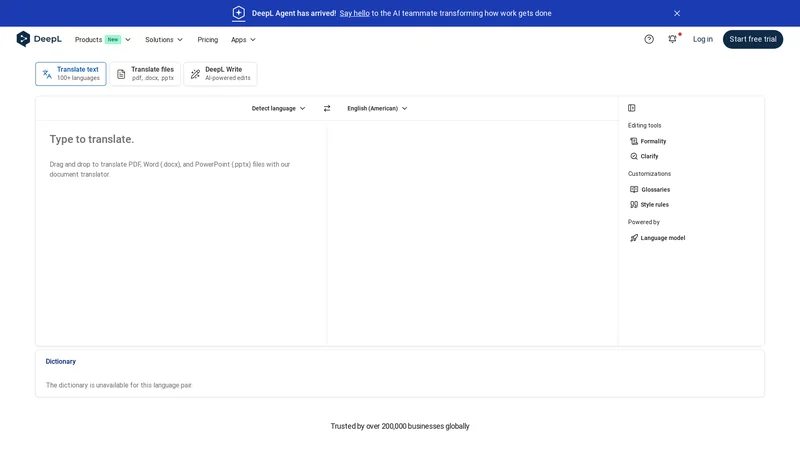The width and height of the screenshot is (800, 450).
Task: Follow the Say hello link
Action: pyautogui.click(x=355, y=13)
